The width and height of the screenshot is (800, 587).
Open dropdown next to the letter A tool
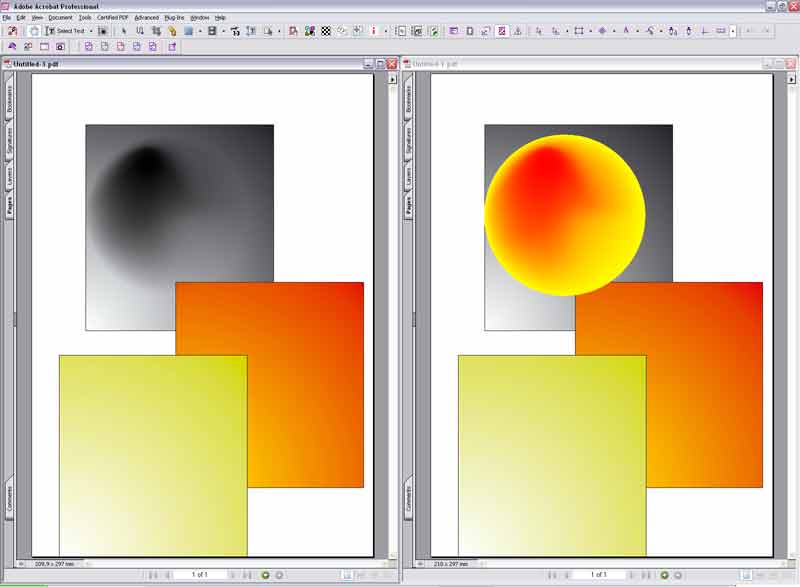pyautogui.click(x=637, y=31)
